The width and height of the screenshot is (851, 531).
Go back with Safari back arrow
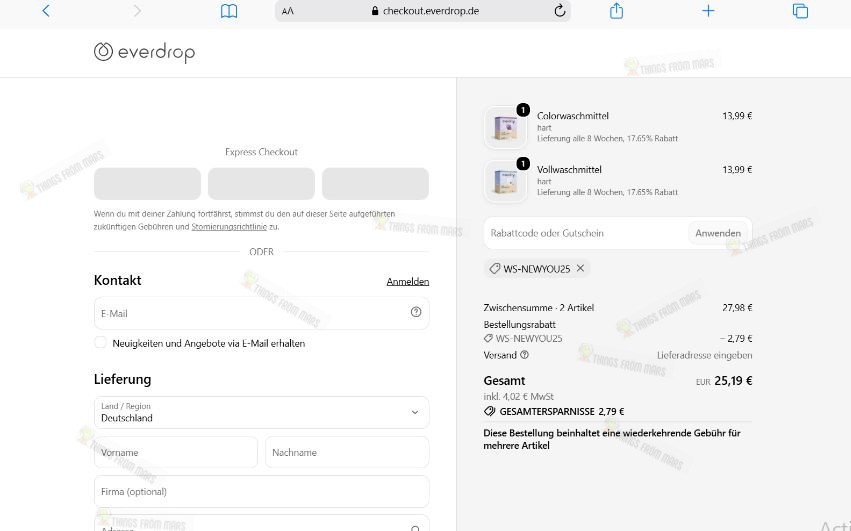[x=46, y=11]
